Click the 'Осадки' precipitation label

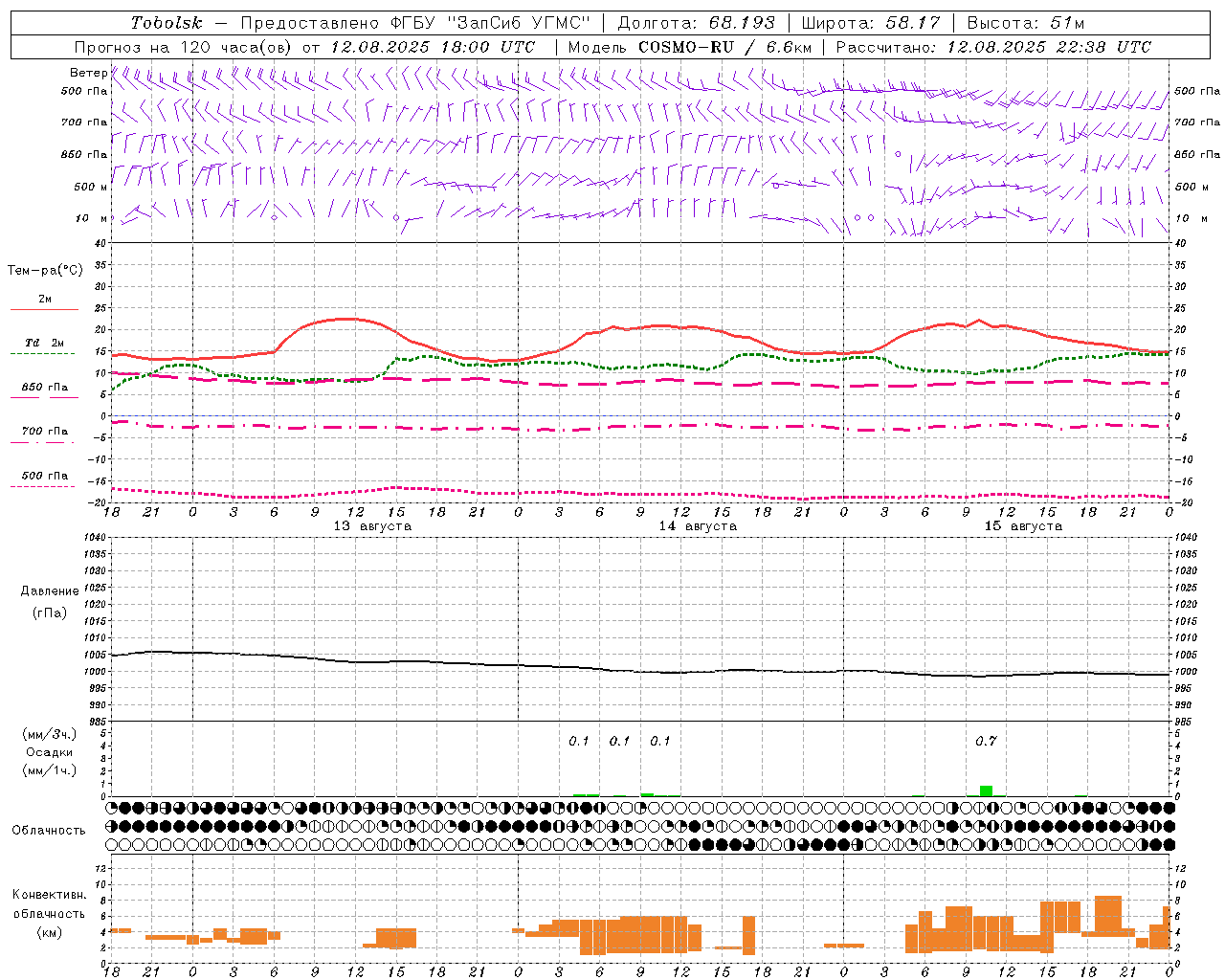[50, 752]
